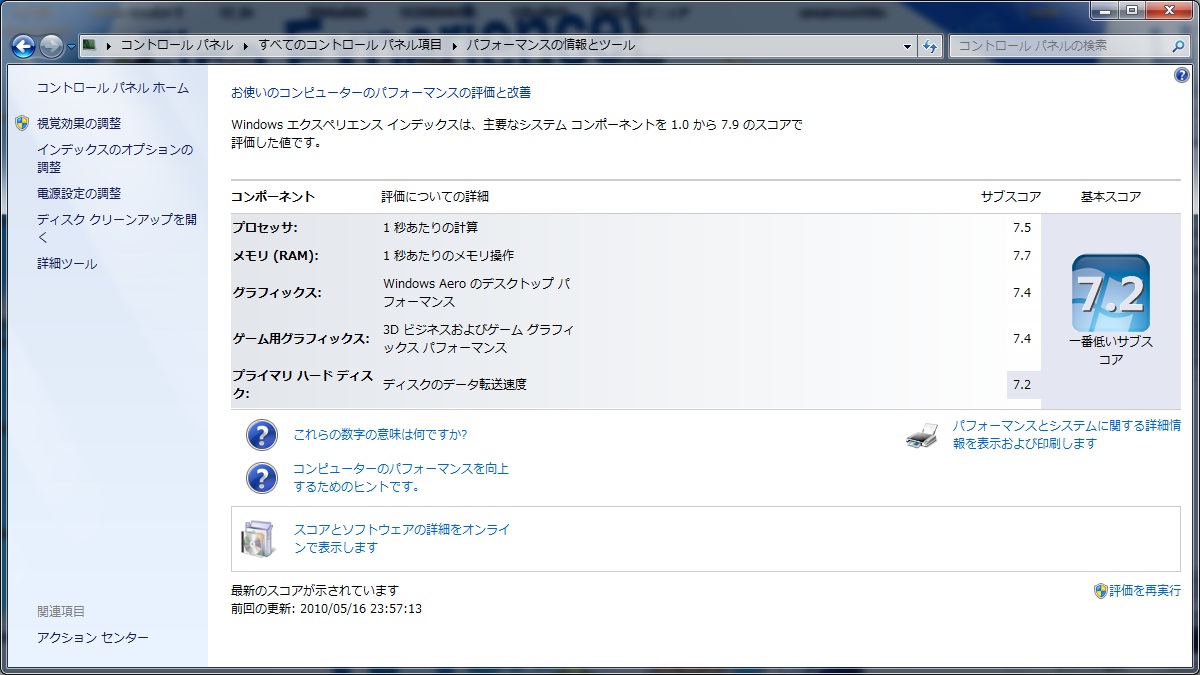The height and width of the screenshot is (675, 1200).
Task: Expand arrow after すべてのコントロール パネル項目
Action: coord(454,45)
